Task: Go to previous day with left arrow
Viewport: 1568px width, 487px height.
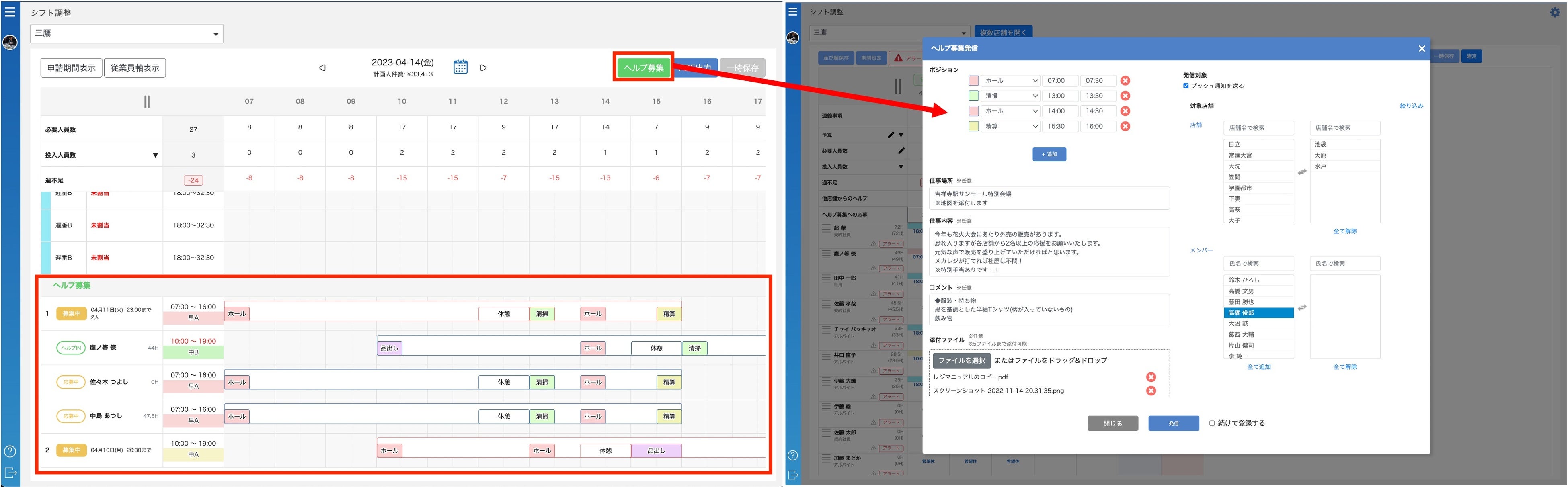Action: (x=322, y=68)
